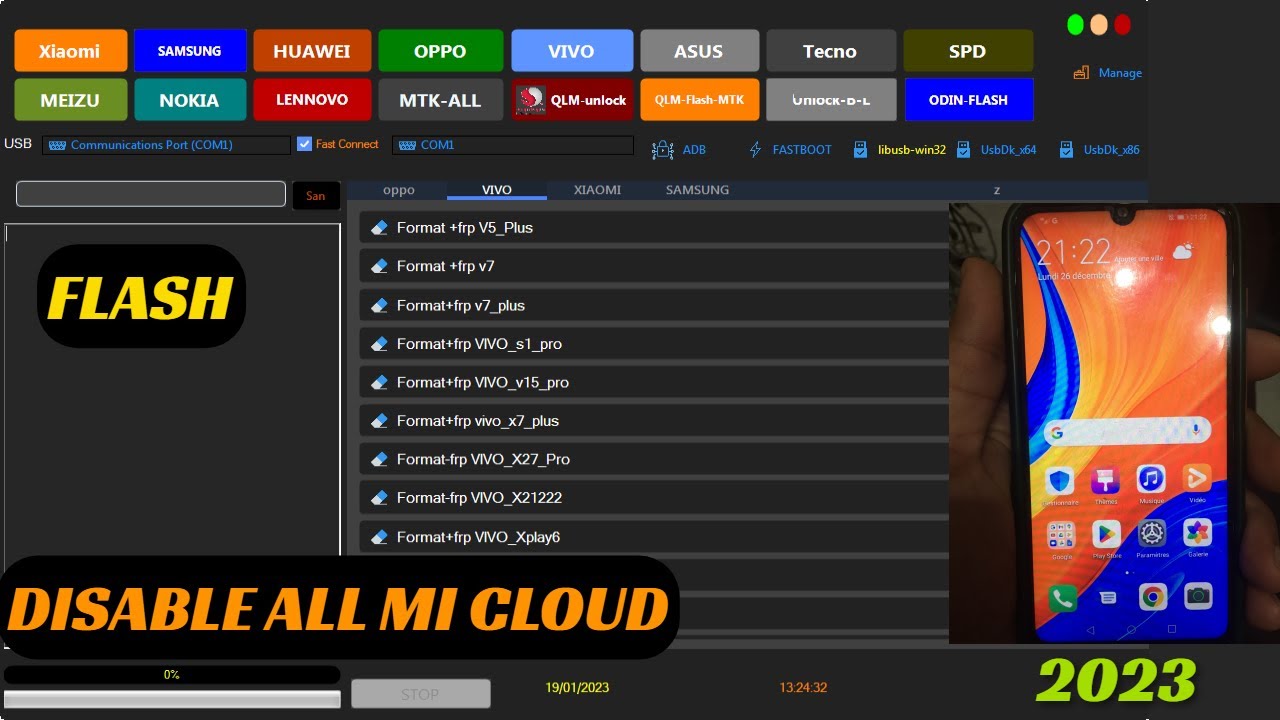Open the Communications Port (COM1) dropdown
This screenshot has width=1280, height=720.
(166, 145)
